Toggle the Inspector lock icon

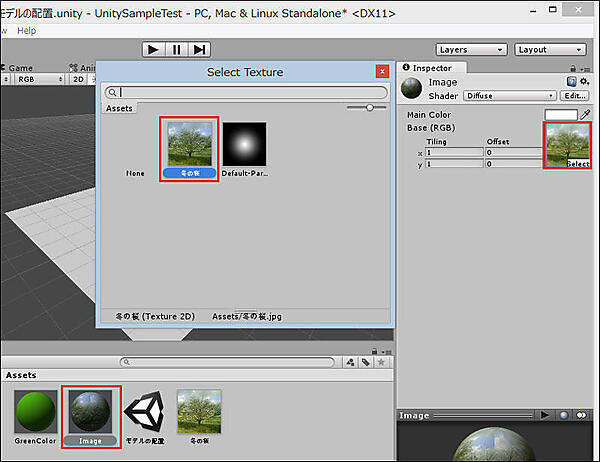point(572,69)
